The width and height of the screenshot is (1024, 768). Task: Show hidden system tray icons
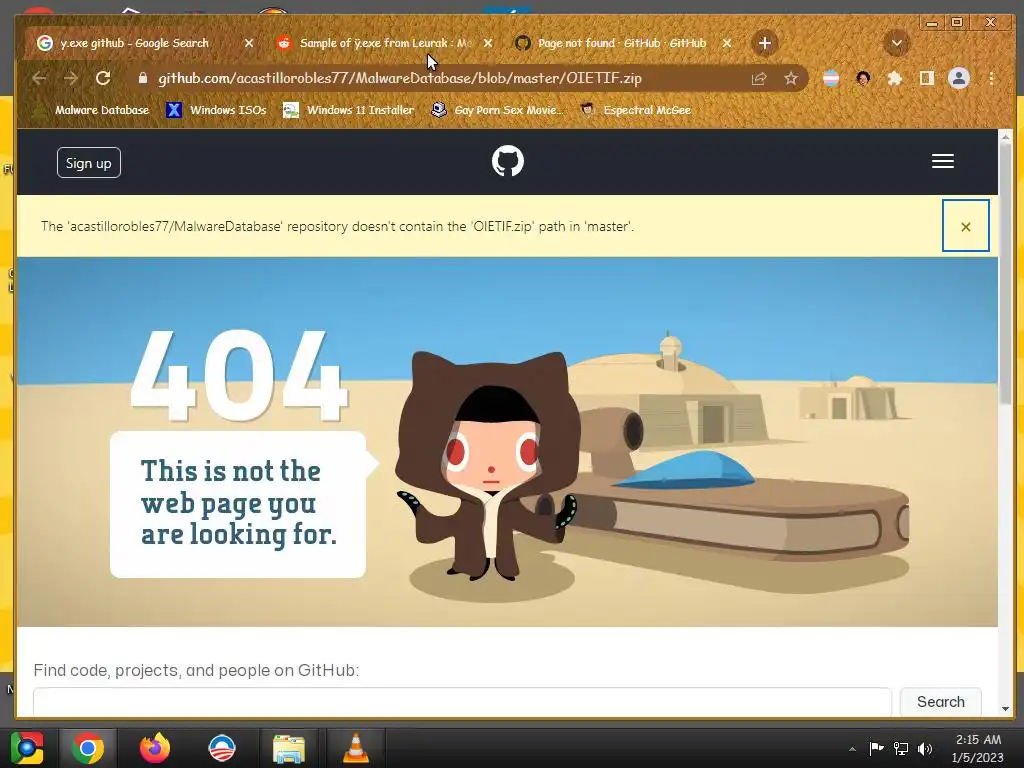point(852,749)
